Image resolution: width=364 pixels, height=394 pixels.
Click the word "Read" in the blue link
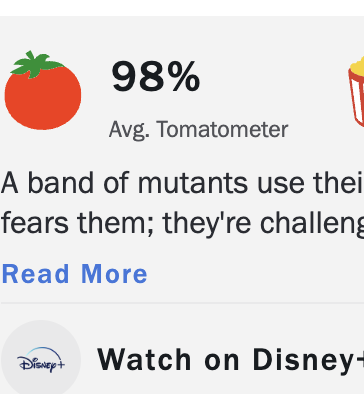pos(35,274)
